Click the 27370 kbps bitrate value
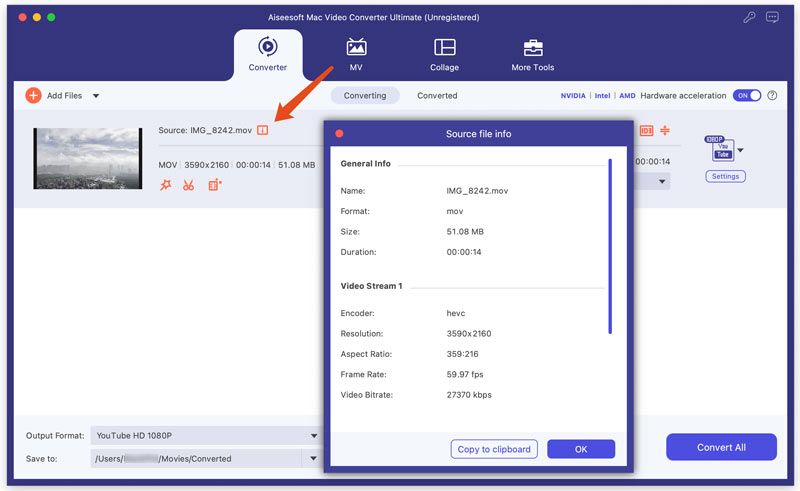The width and height of the screenshot is (800, 491). pyautogui.click(x=469, y=395)
